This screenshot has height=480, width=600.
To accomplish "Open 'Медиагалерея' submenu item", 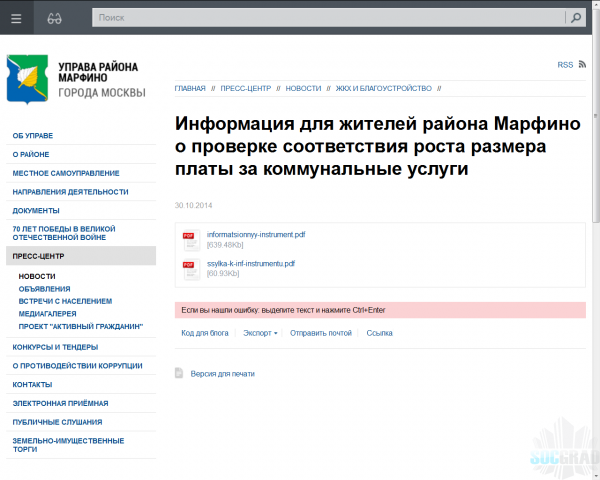I will click(49, 313).
